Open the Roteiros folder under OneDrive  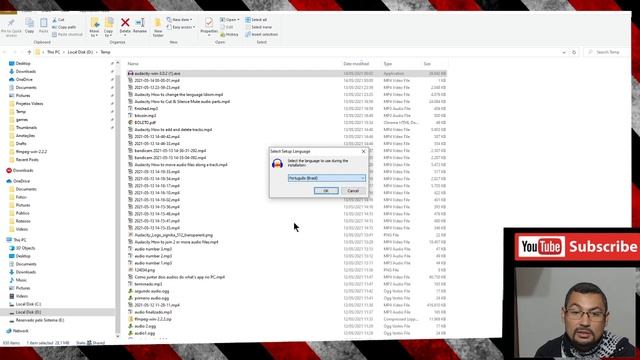(23, 221)
